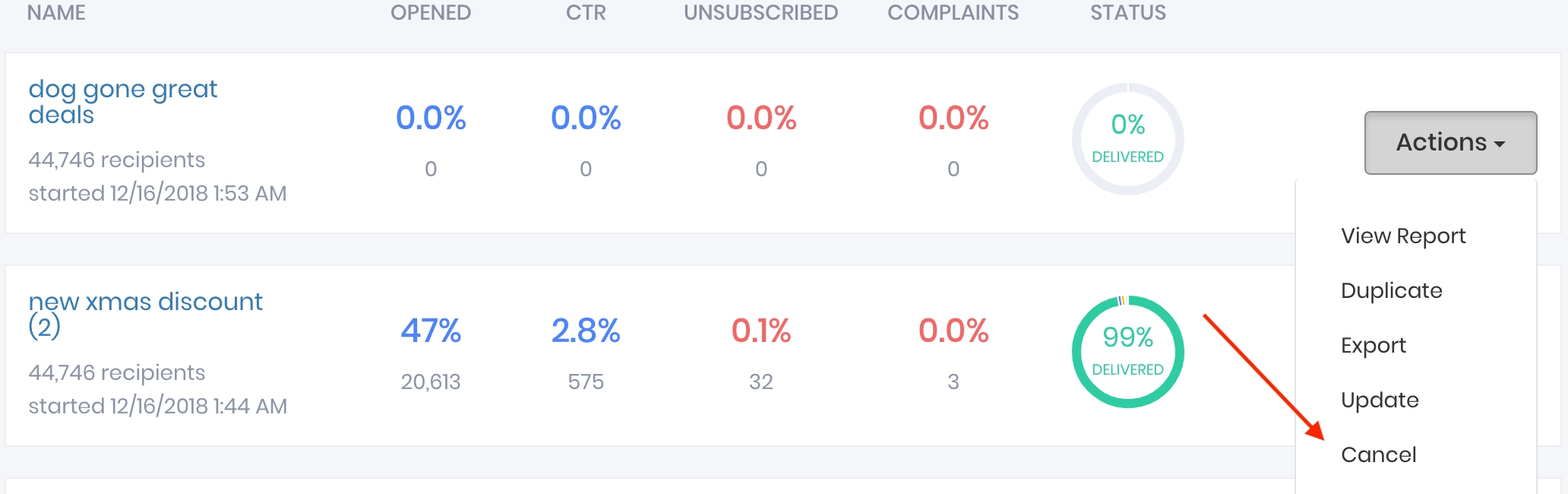Select Update from the Actions menu

point(1379,401)
